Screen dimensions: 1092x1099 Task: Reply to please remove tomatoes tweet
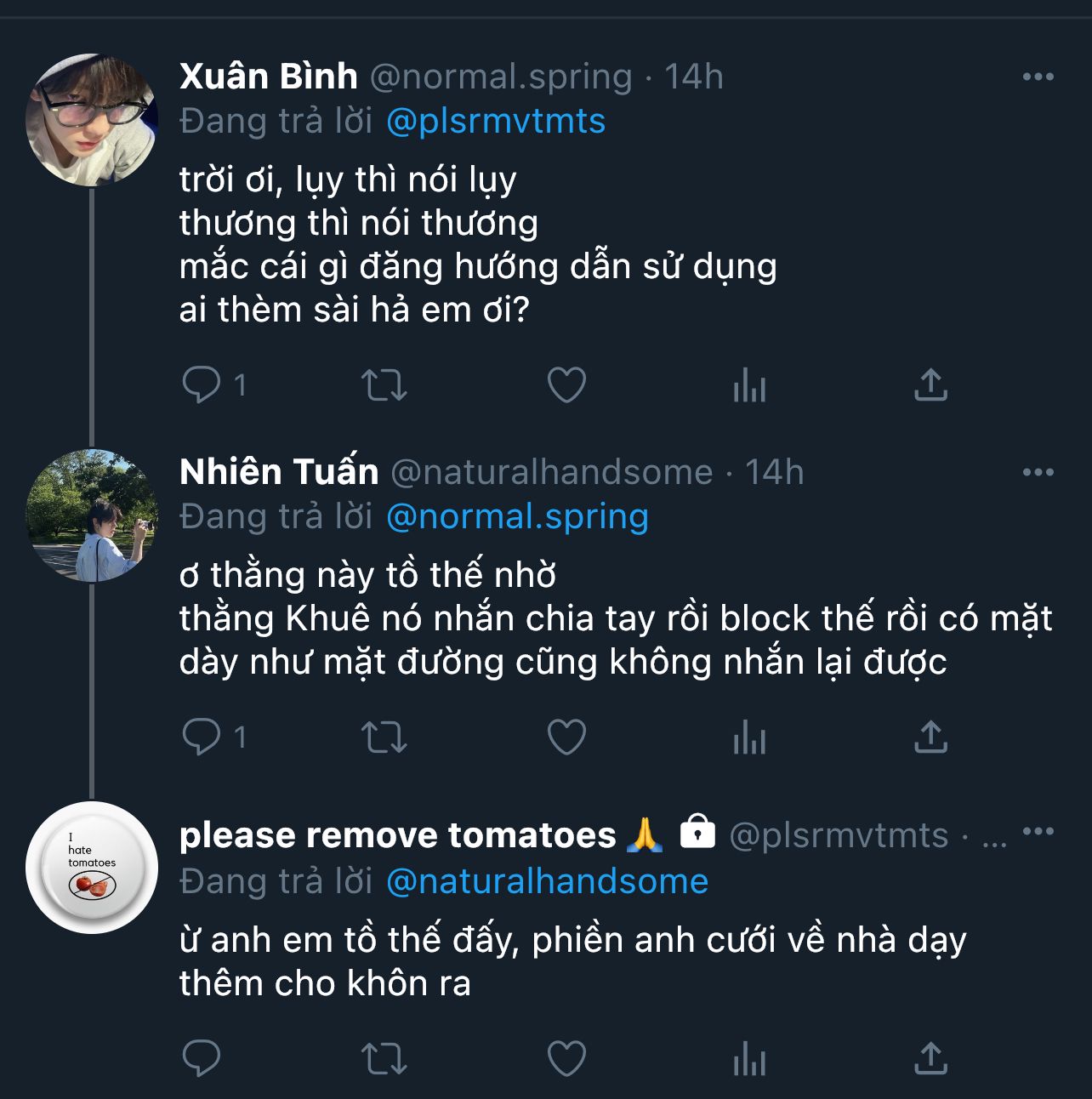point(202,1059)
